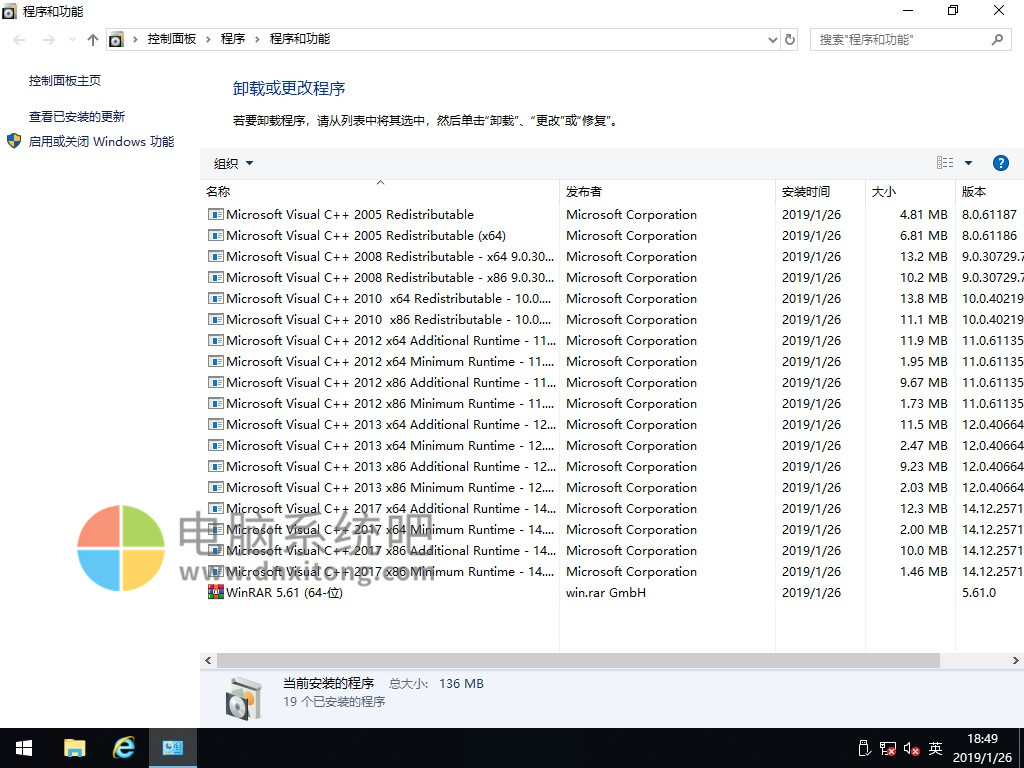Click the WinRAR 5.61 program icon
This screenshot has height=768, width=1024.
[216, 592]
